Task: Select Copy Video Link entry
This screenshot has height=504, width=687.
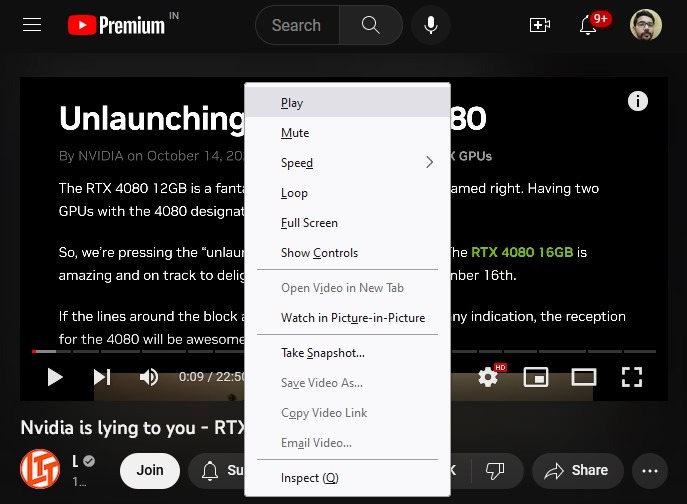Action: [x=347, y=413]
